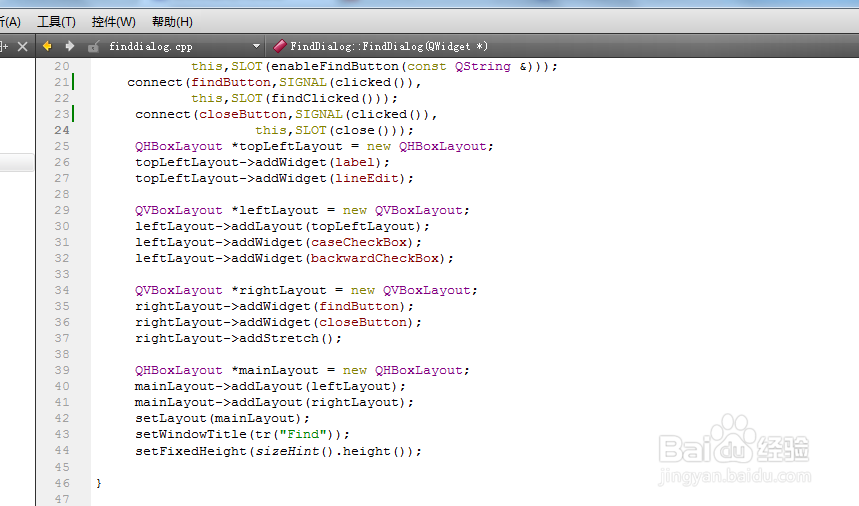The image size is (859, 506).
Task: Click sizeHint() on line 44
Action: (294, 451)
